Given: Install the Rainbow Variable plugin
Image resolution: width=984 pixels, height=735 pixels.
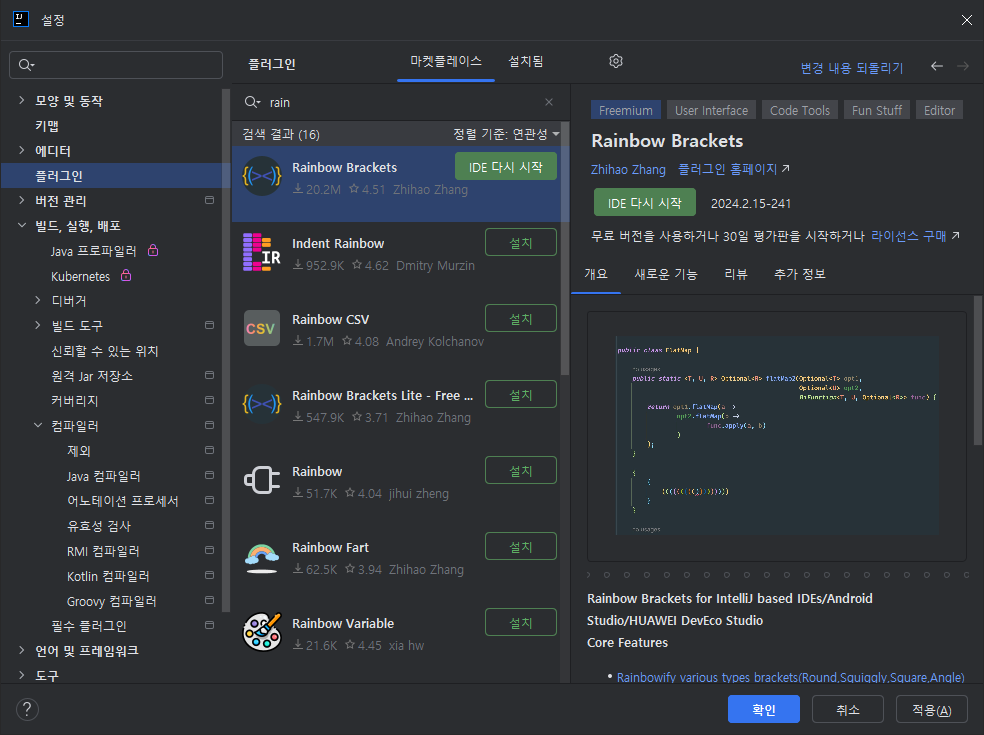Looking at the screenshot, I should [520, 622].
